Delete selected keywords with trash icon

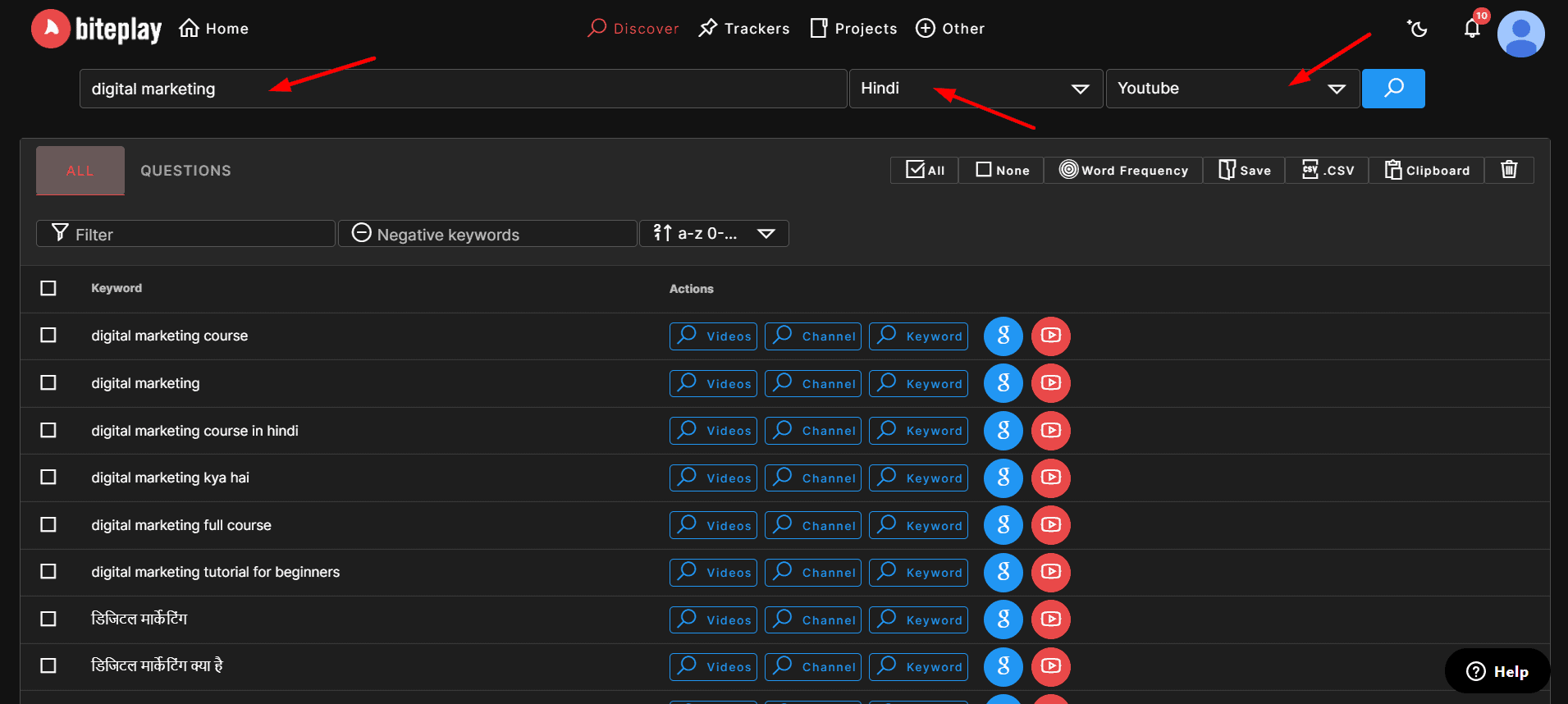1508,170
